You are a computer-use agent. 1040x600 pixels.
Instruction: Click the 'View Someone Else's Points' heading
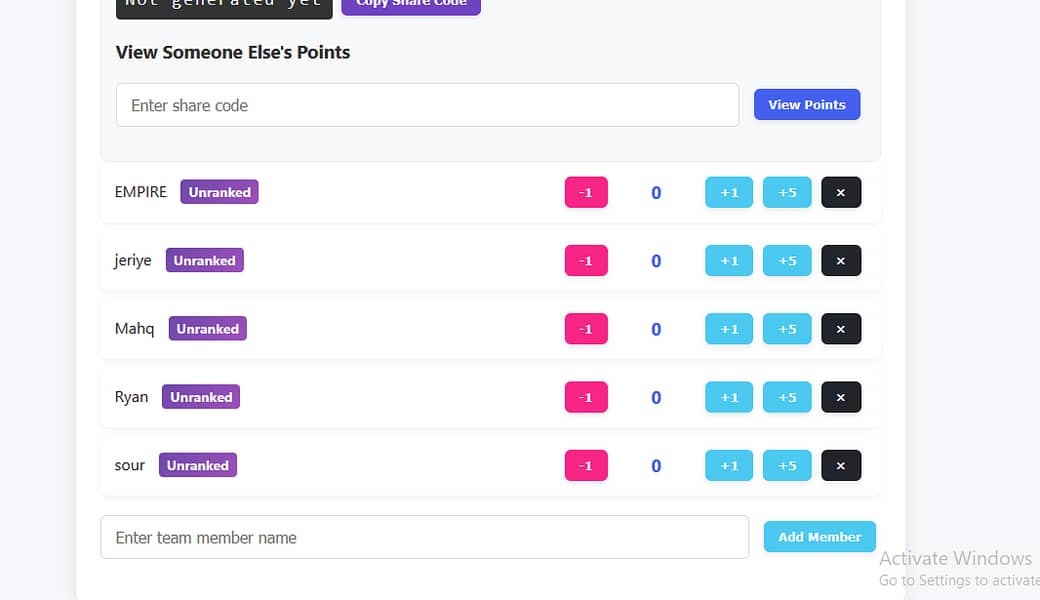click(233, 52)
